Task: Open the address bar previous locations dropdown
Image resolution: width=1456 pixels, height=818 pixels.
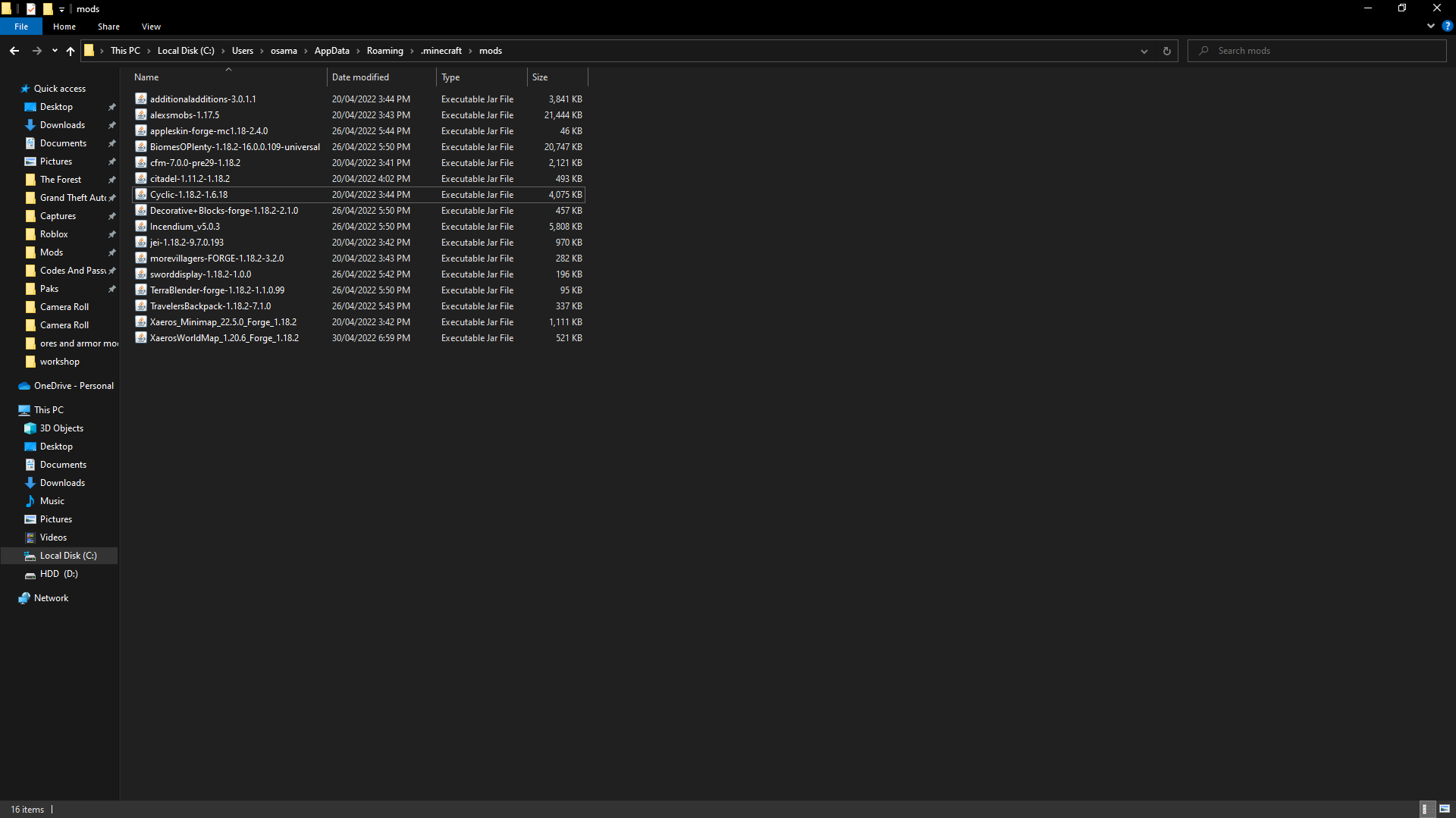Action: pos(1144,51)
